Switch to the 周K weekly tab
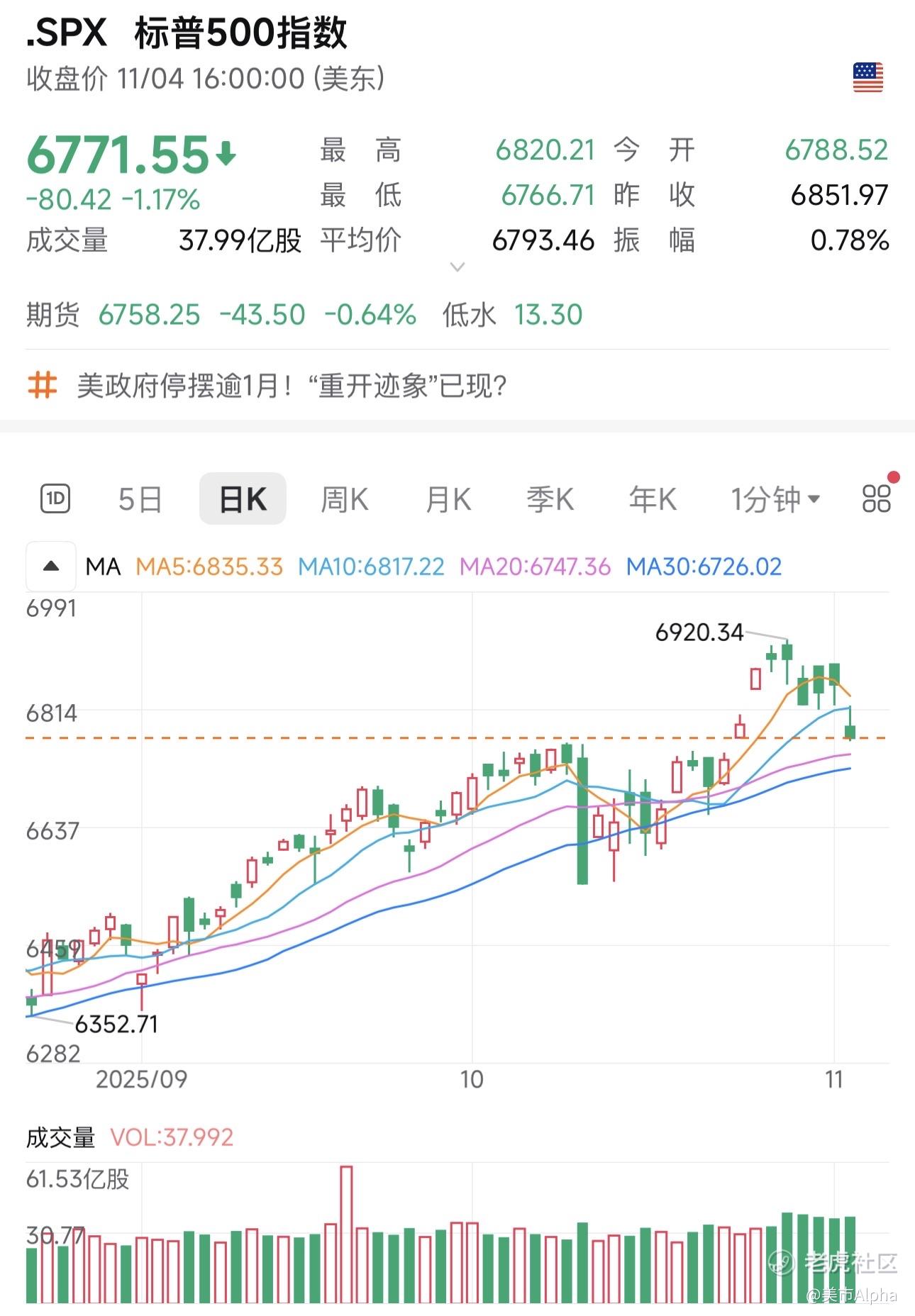 (x=344, y=499)
